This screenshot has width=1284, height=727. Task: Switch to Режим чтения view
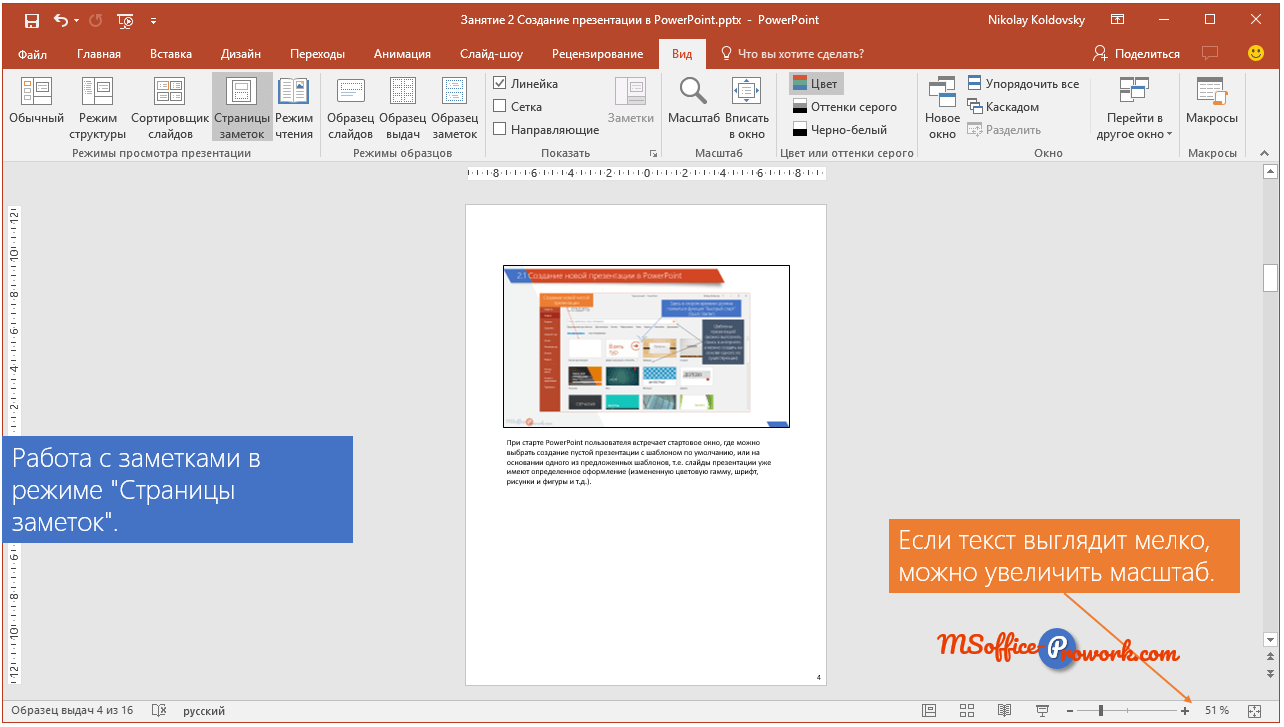click(x=294, y=107)
